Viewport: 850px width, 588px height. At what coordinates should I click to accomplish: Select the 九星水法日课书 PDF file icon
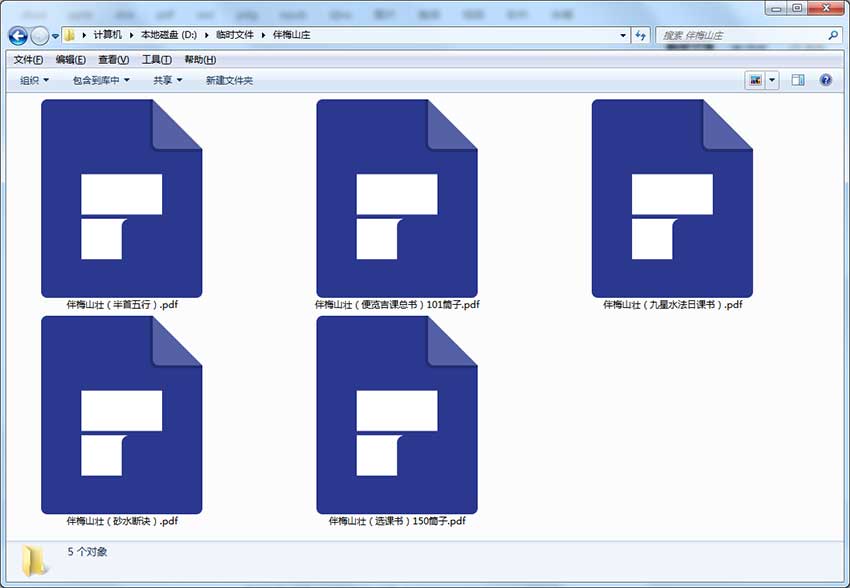672,198
